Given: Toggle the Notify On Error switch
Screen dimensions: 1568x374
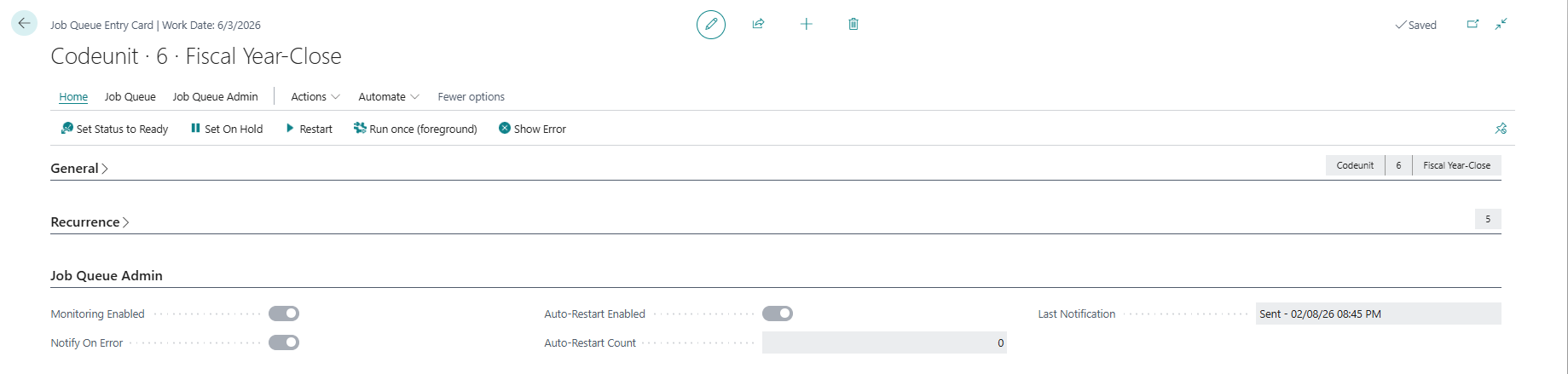Looking at the screenshot, I should click(284, 342).
